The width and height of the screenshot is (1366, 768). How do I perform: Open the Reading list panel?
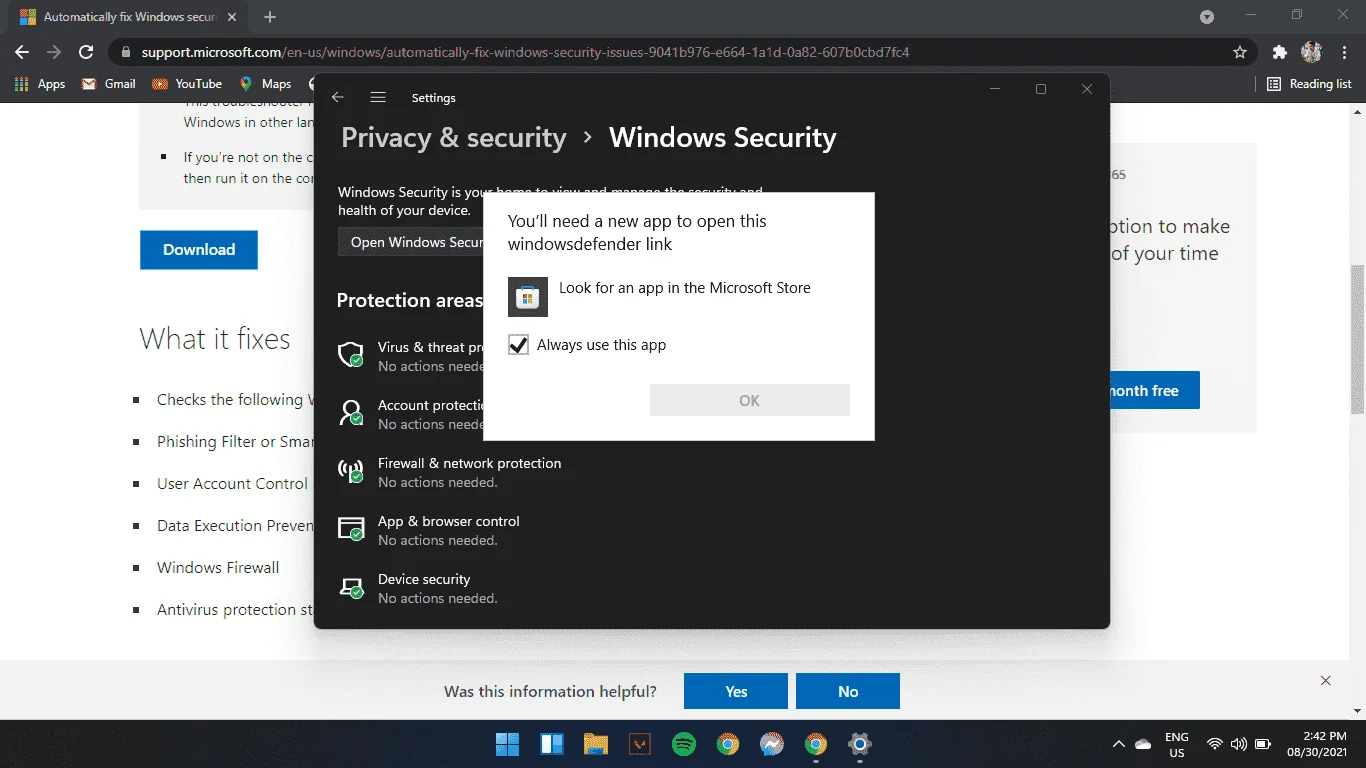click(x=1309, y=84)
